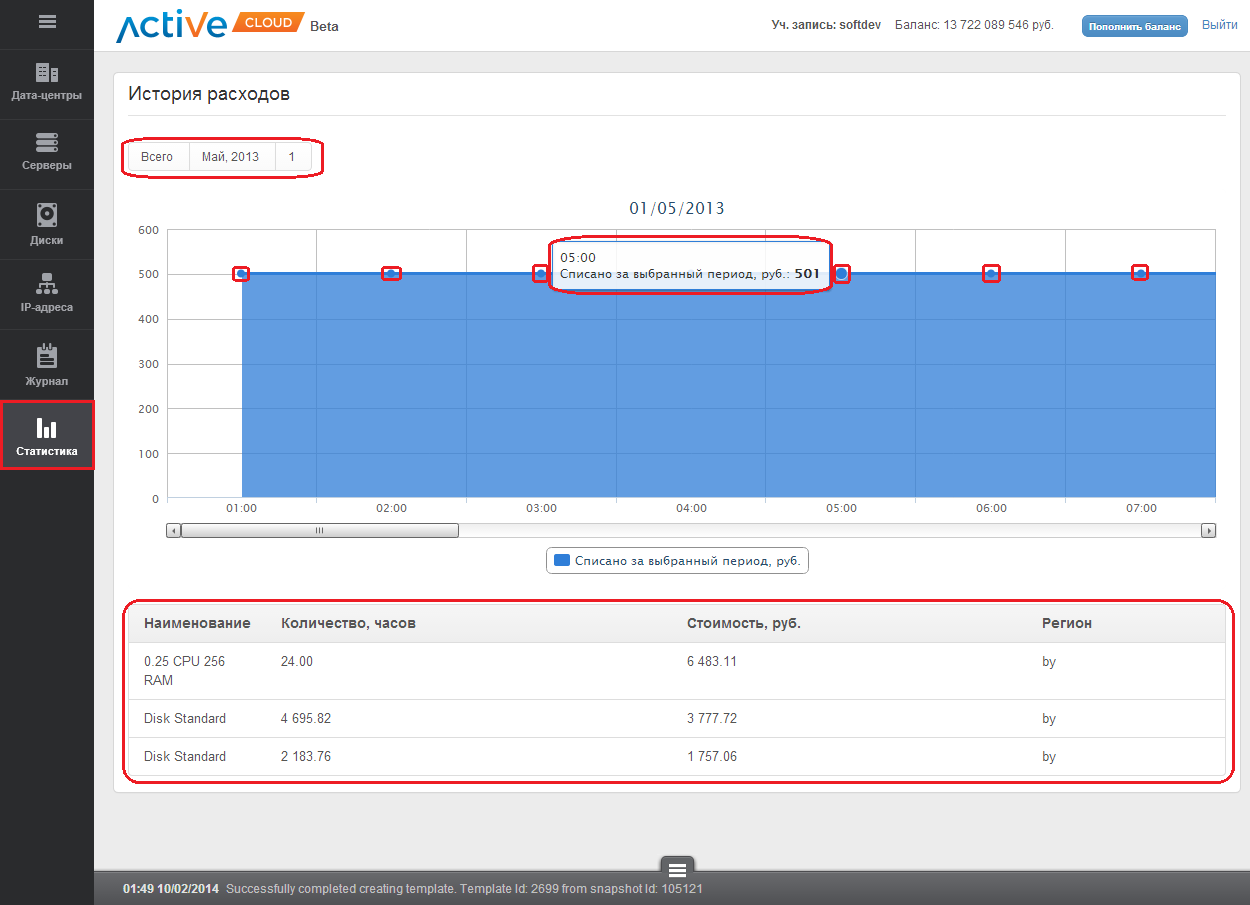
Task: Open the hamburger menu in the sidebar
Action: 47,22
